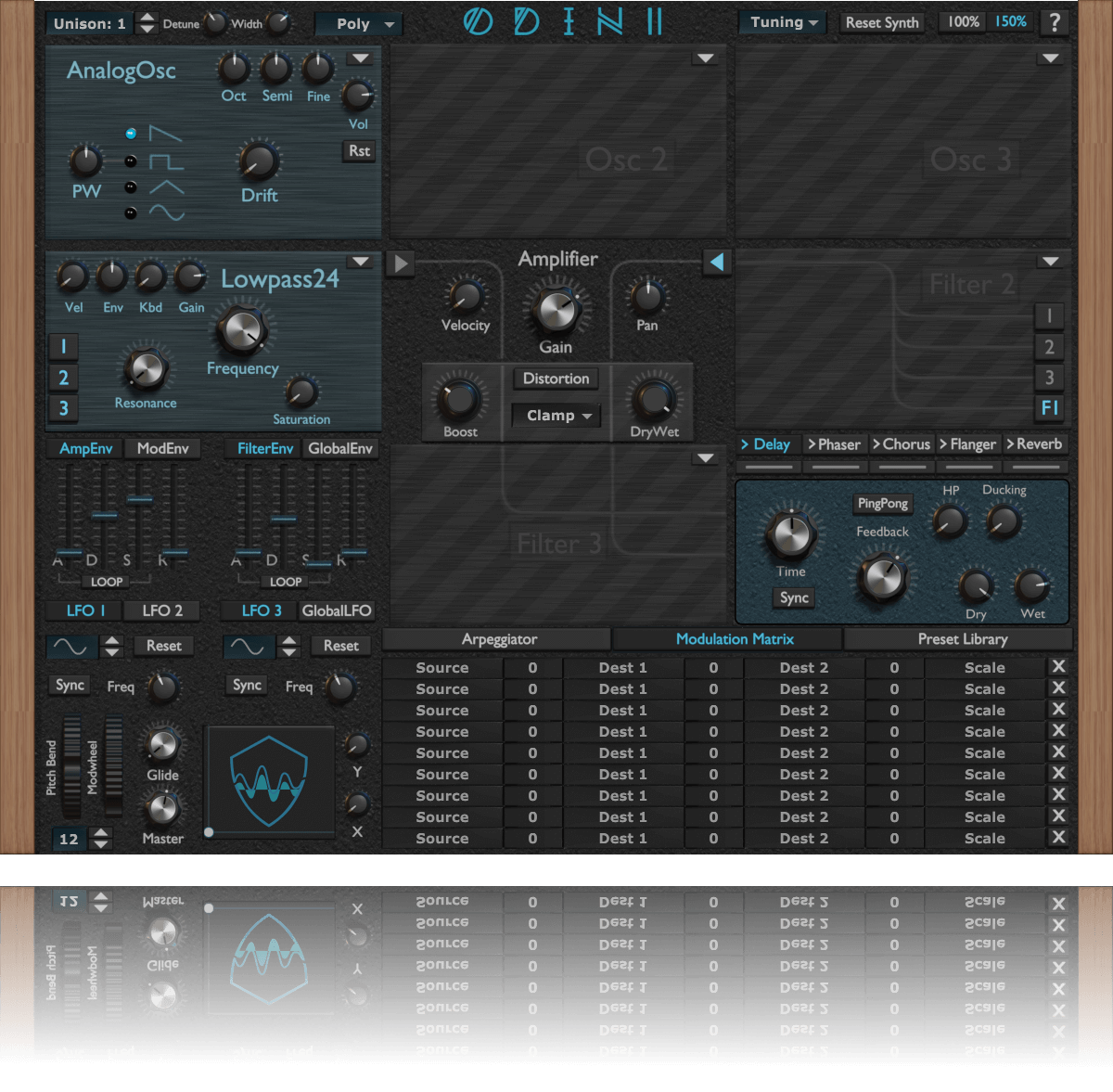This screenshot has width=1113, height=1092.
Task: Click the Modwheel
Action: (113, 766)
